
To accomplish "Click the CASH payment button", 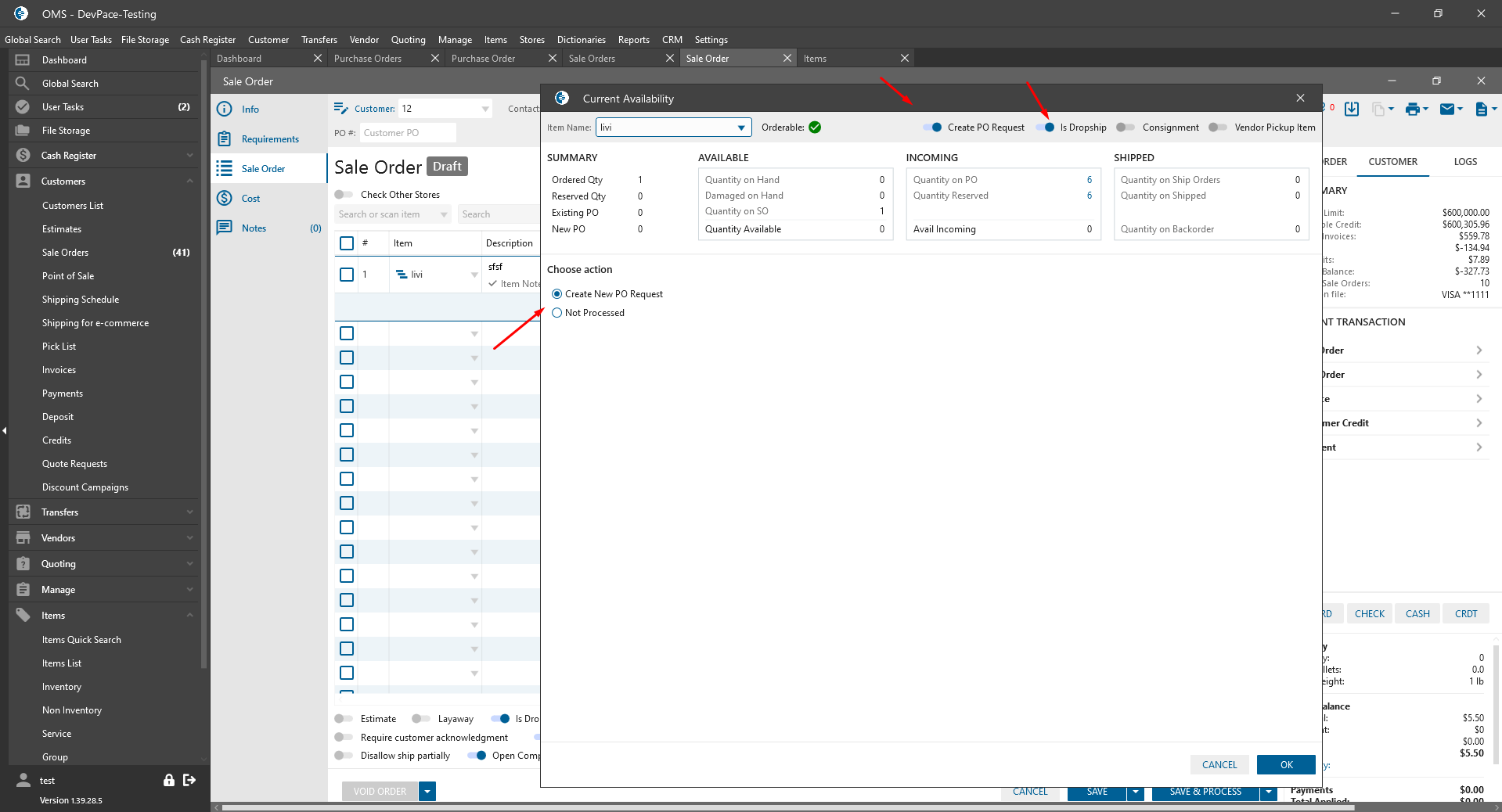I will (1417, 614).
